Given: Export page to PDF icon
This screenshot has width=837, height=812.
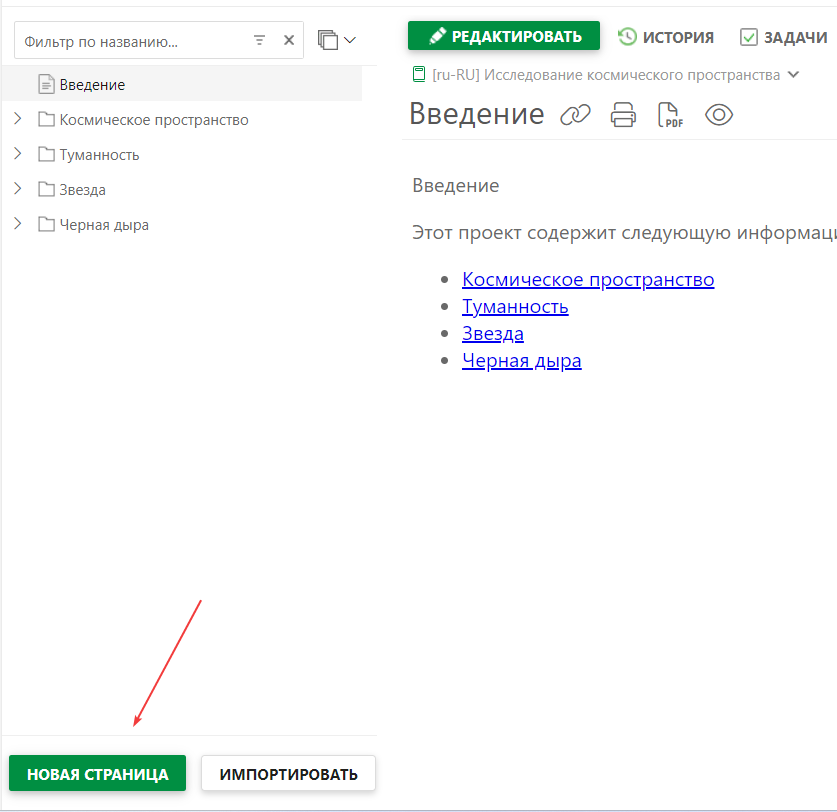Looking at the screenshot, I should tap(670, 115).
